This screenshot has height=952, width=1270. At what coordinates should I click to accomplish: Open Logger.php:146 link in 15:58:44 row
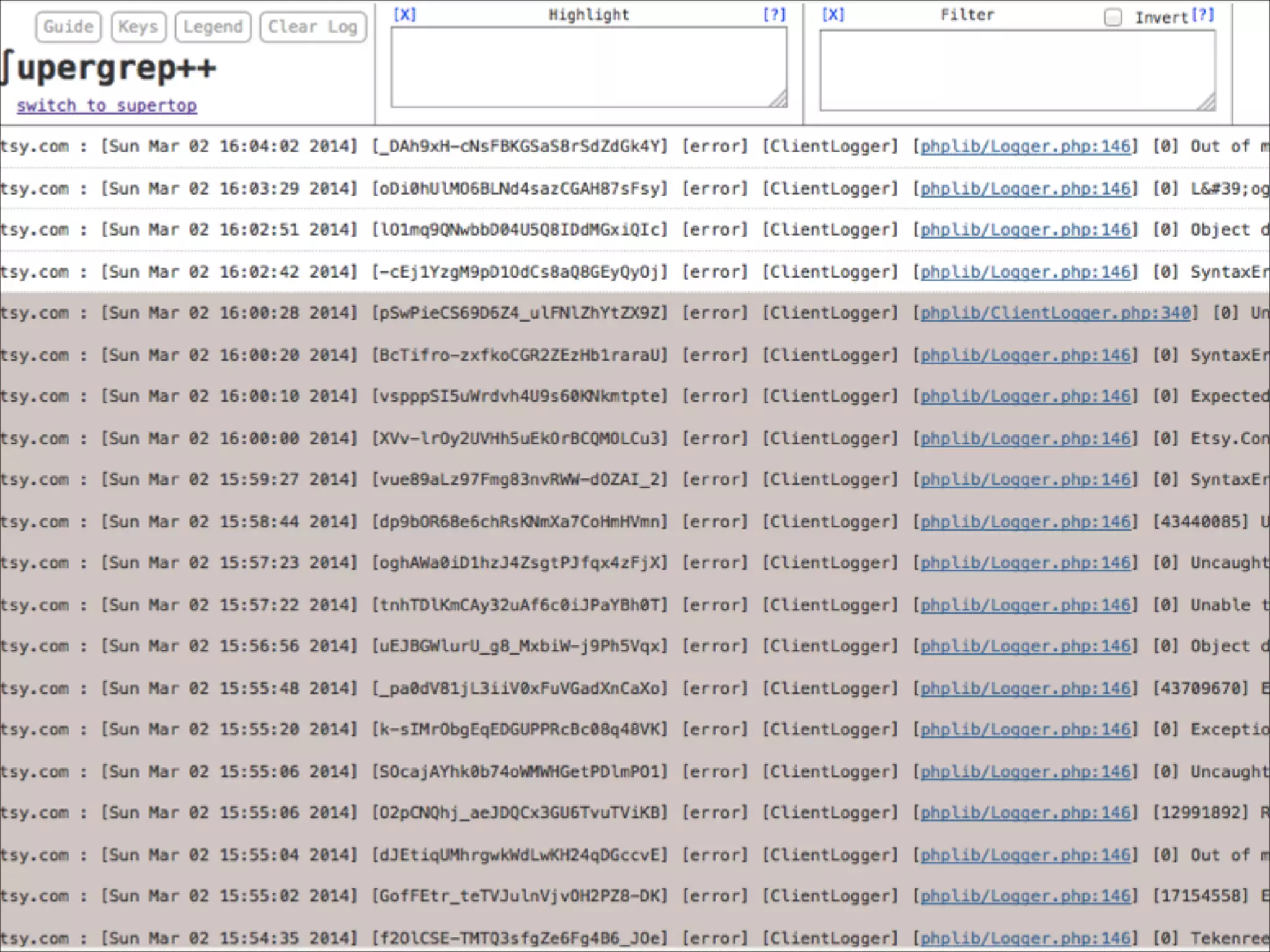pyautogui.click(x=1025, y=522)
